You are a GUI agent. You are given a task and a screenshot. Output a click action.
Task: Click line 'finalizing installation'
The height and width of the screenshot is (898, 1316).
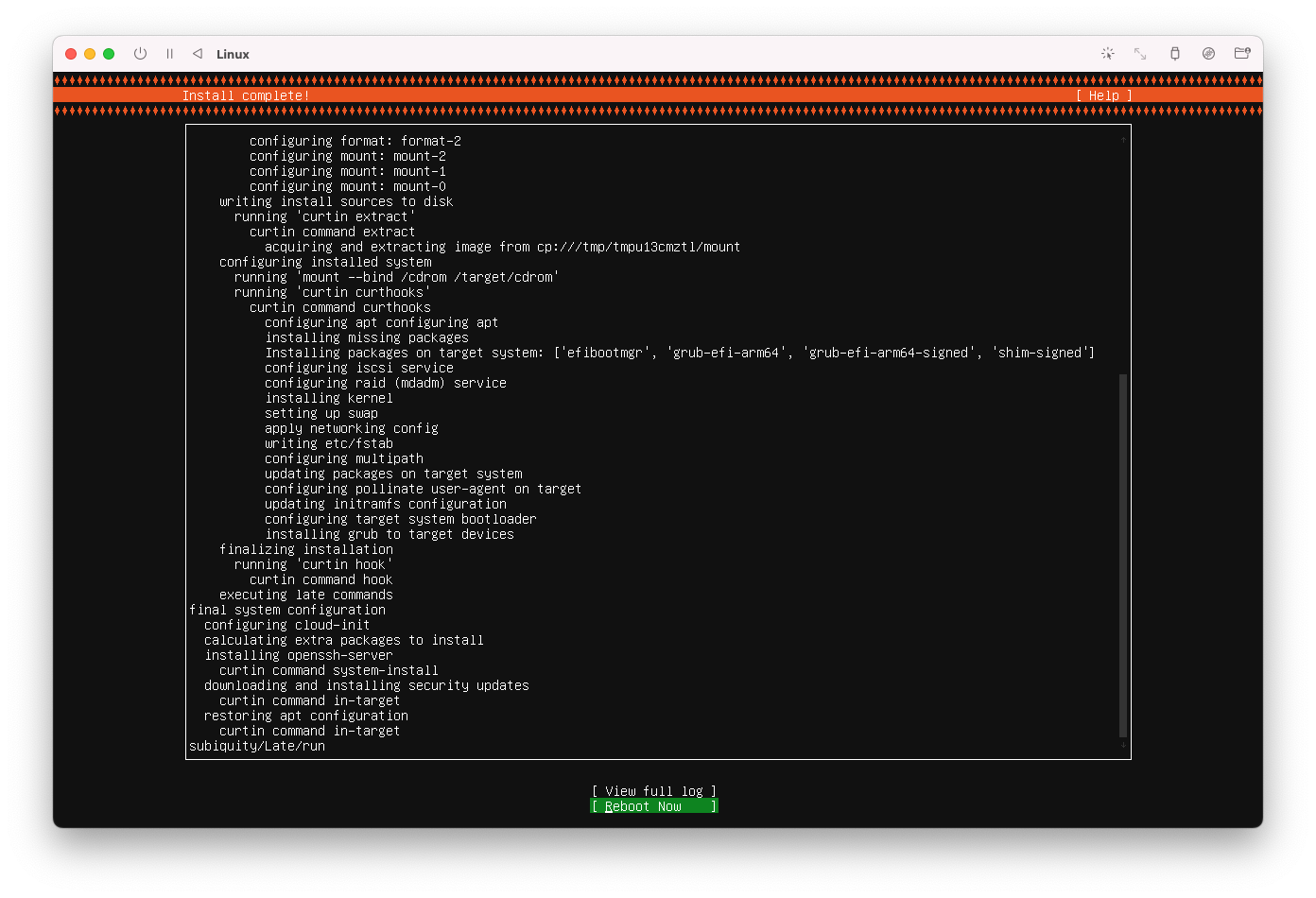click(x=306, y=549)
